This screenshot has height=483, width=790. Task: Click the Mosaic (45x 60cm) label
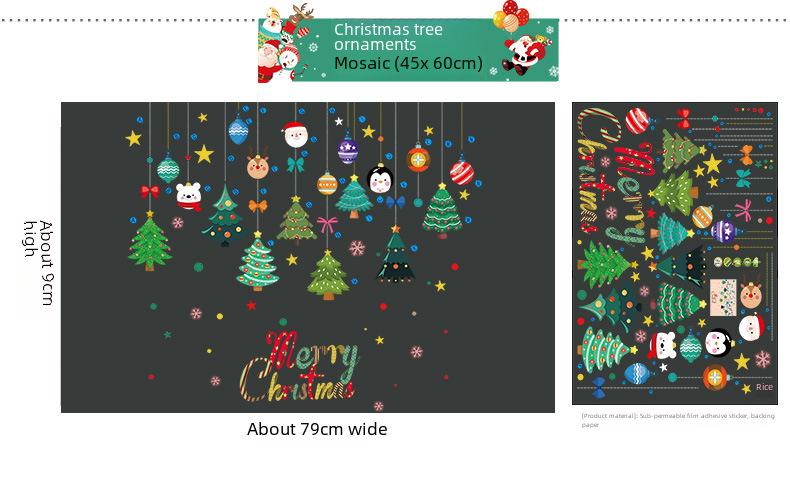point(409,63)
